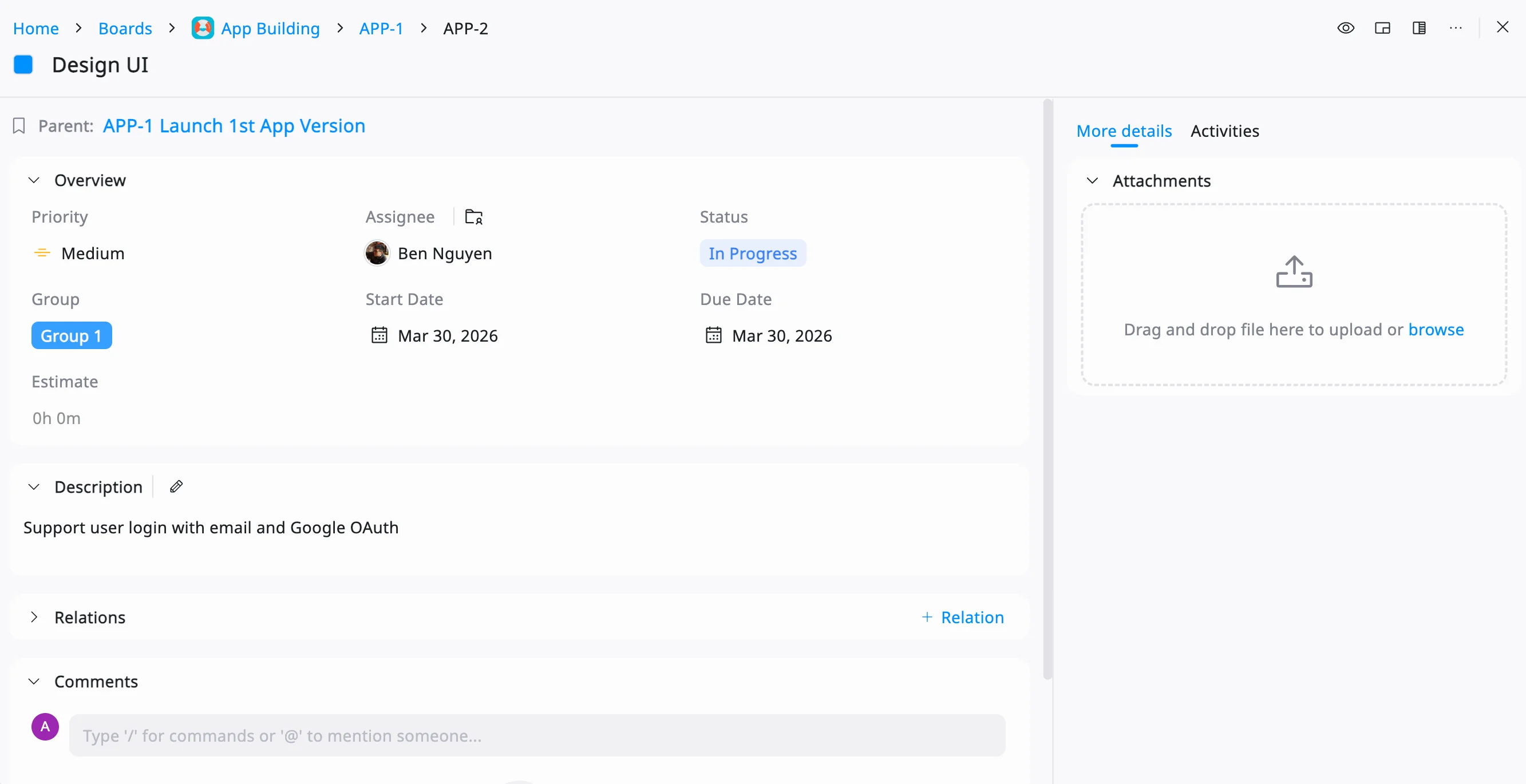
Task: Collapse the Overview section
Action: tap(34, 180)
